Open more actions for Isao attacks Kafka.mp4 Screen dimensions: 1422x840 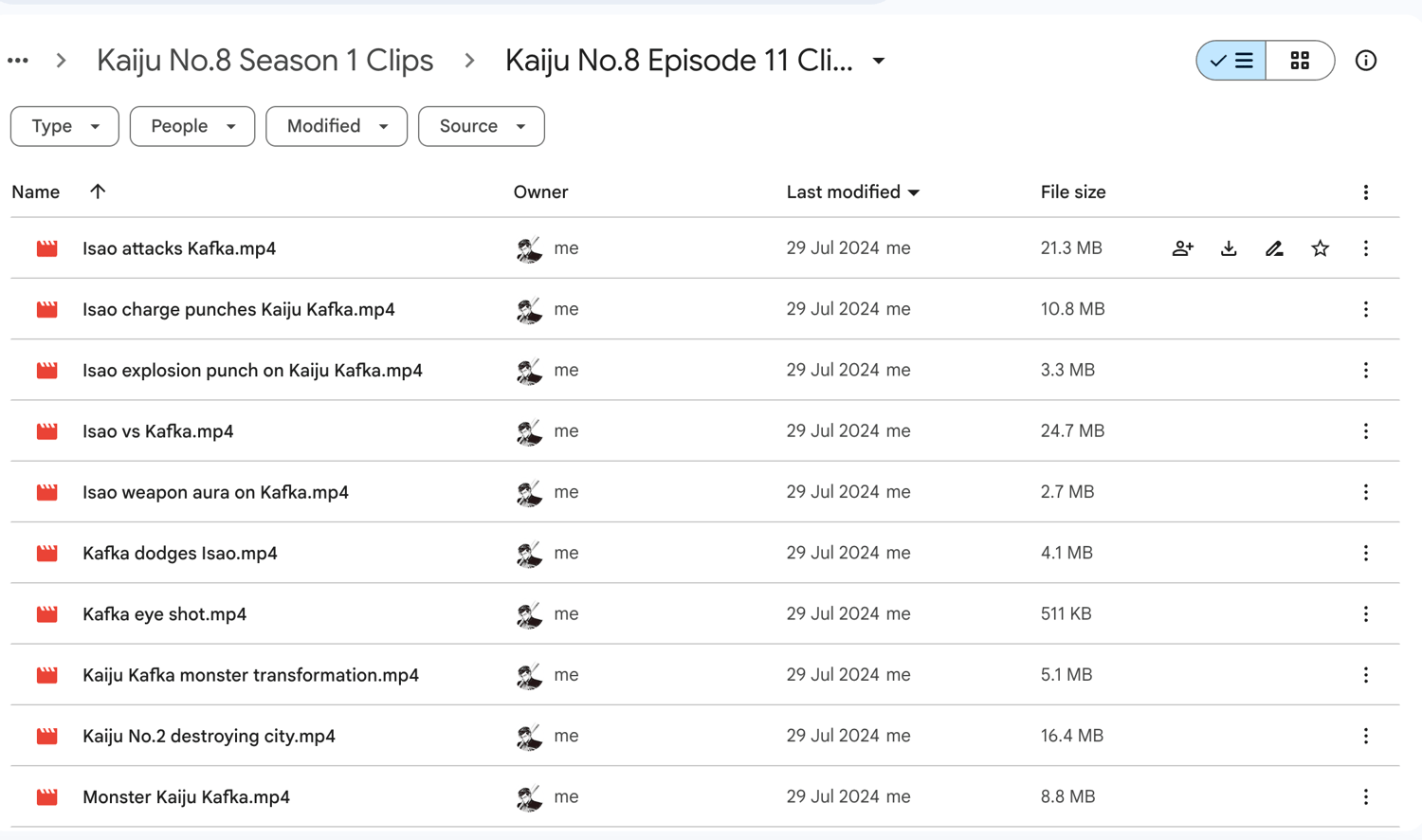click(1366, 248)
